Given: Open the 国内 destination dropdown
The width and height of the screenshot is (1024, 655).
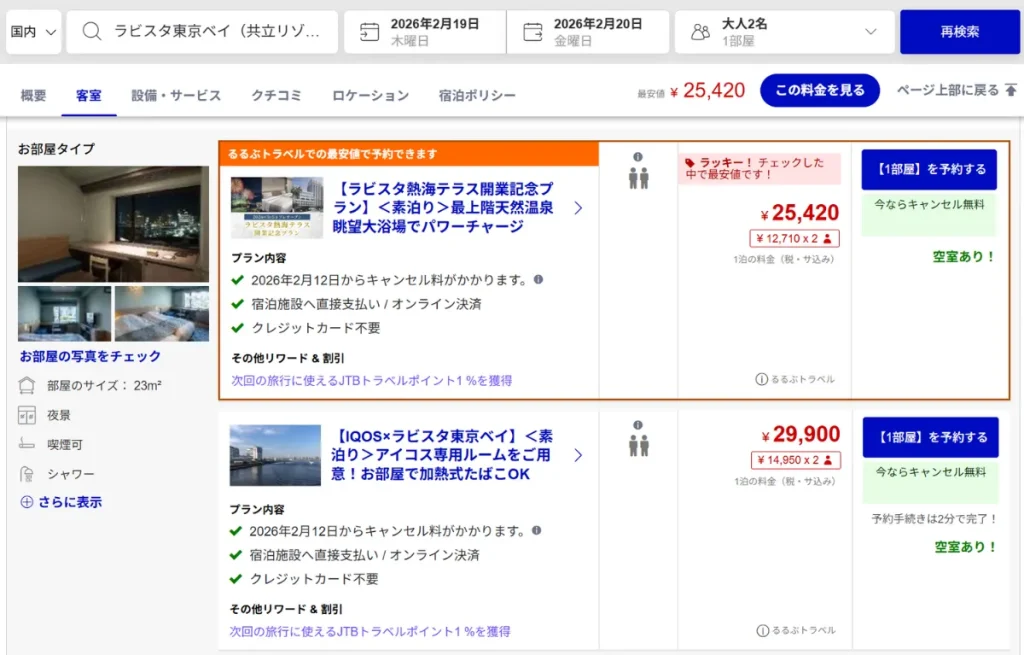Looking at the screenshot, I should [x=33, y=31].
